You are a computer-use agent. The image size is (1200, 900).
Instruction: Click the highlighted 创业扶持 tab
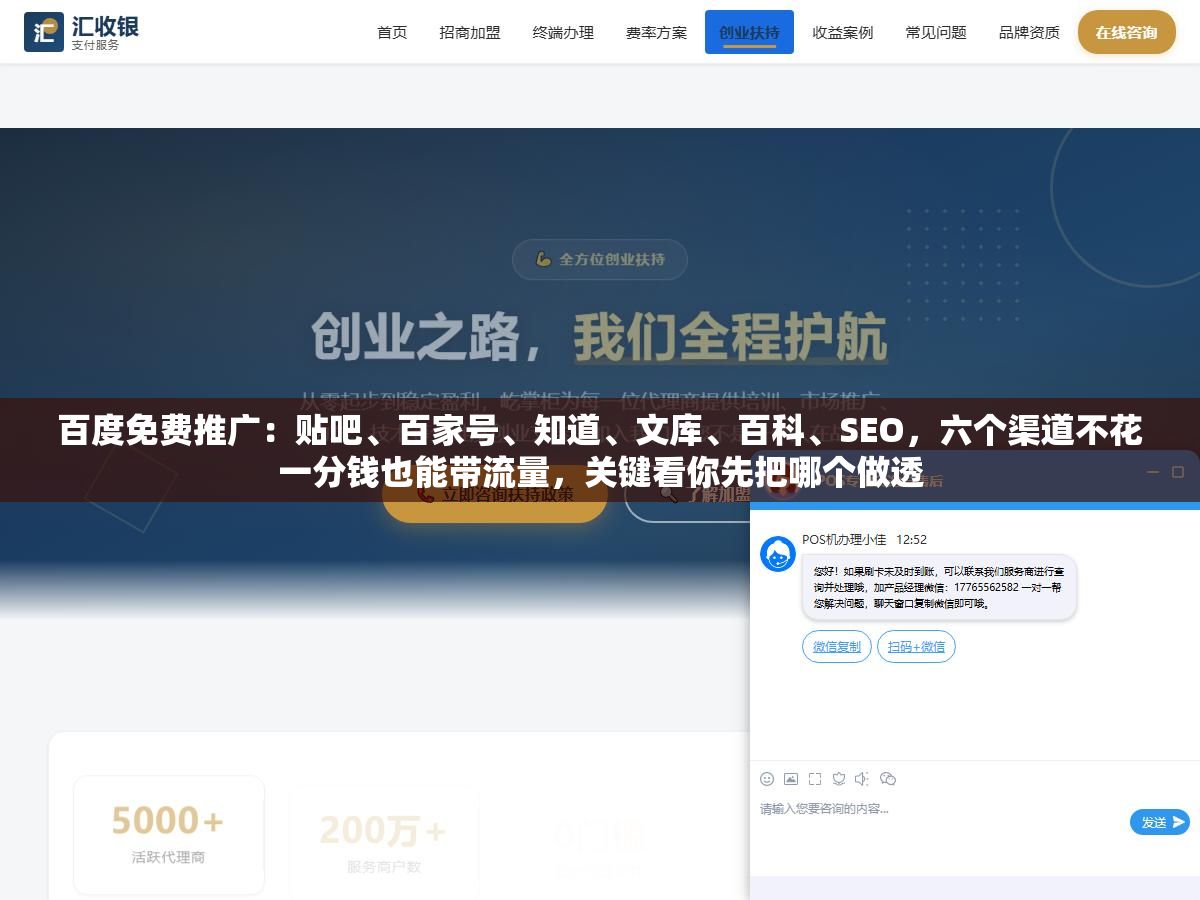[749, 32]
